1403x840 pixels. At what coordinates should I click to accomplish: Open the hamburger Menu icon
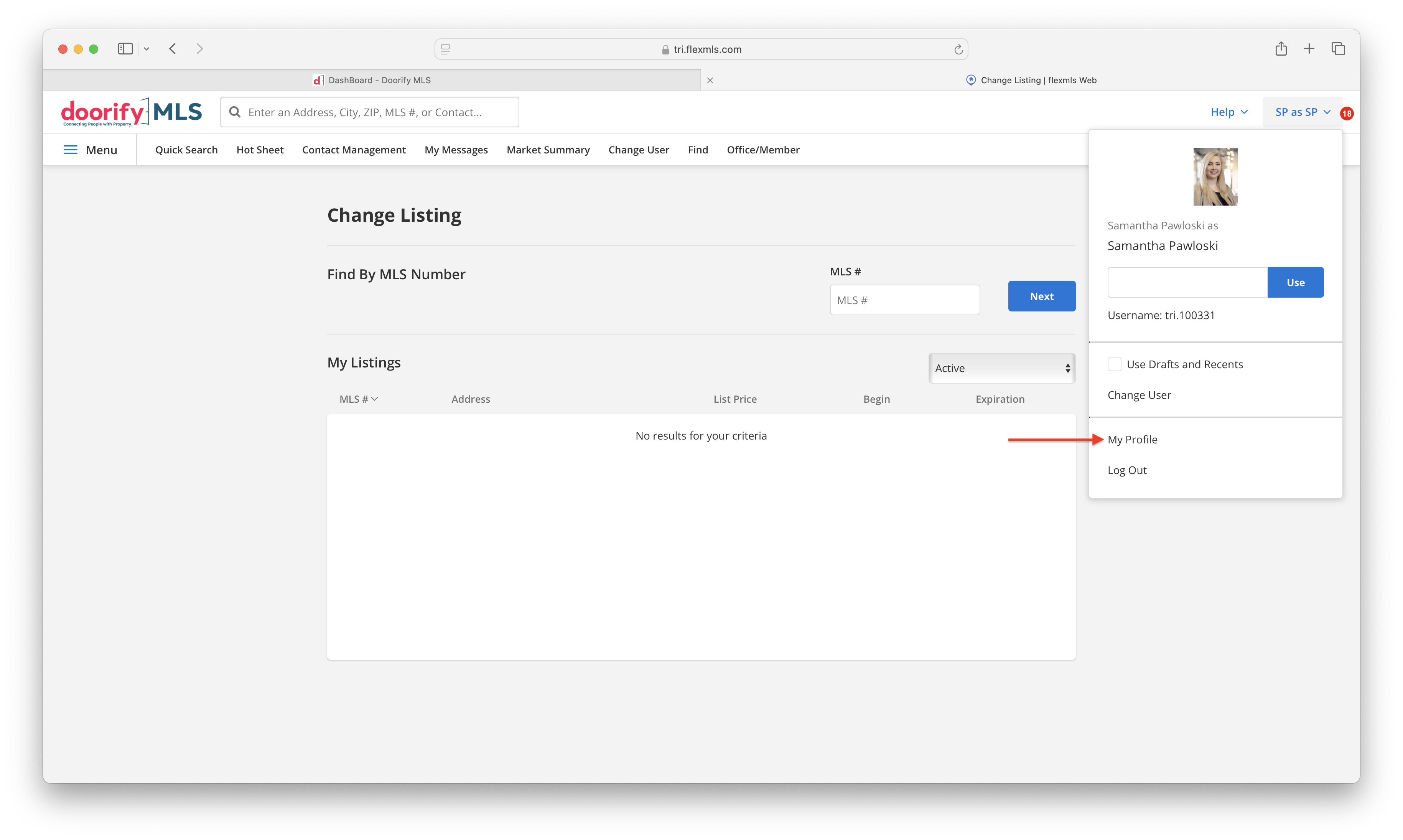70,150
